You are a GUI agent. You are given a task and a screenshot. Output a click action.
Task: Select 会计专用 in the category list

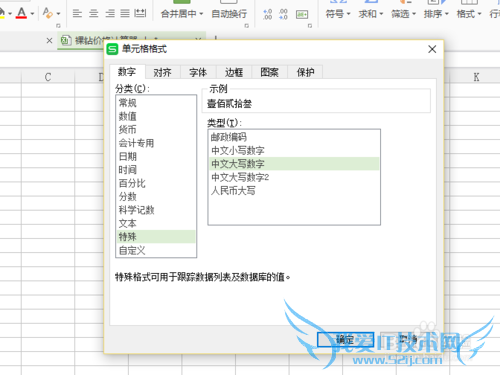156,143
